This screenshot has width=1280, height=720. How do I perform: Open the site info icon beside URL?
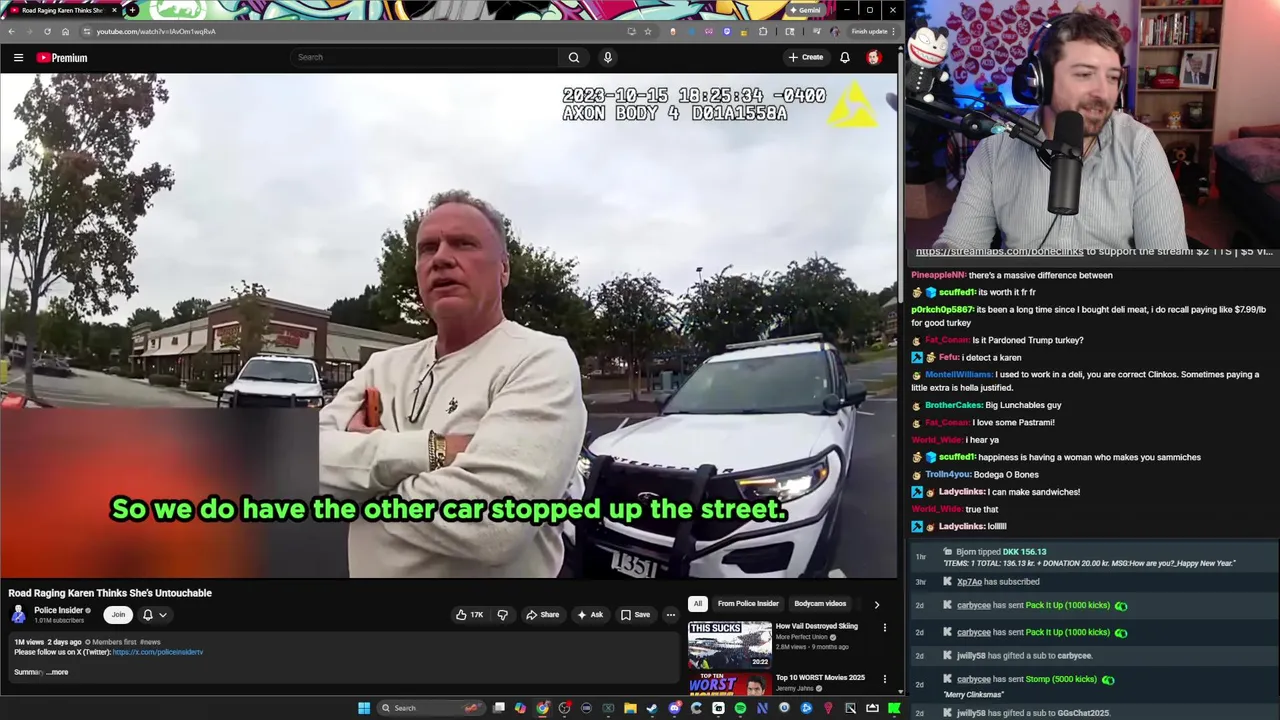[x=86, y=31]
